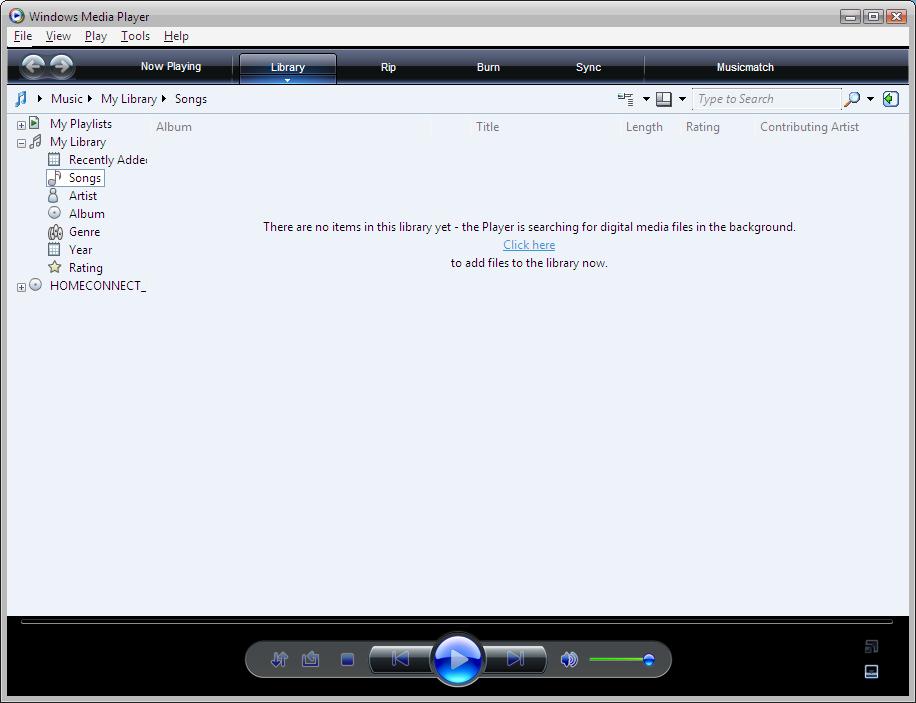Select My Library in the tree
The height and width of the screenshot is (703, 916).
point(78,142)
